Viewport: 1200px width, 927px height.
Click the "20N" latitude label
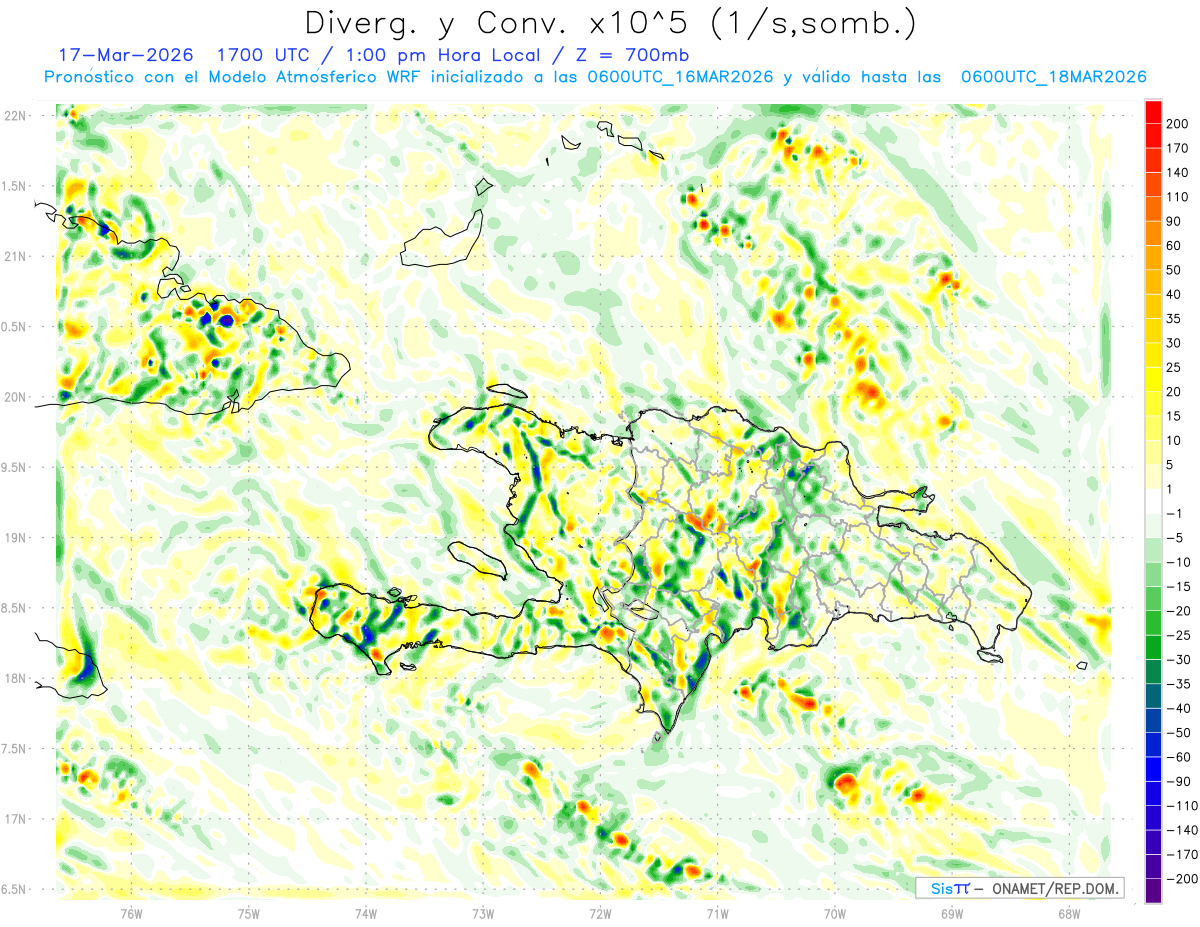[x=15, y=397]
